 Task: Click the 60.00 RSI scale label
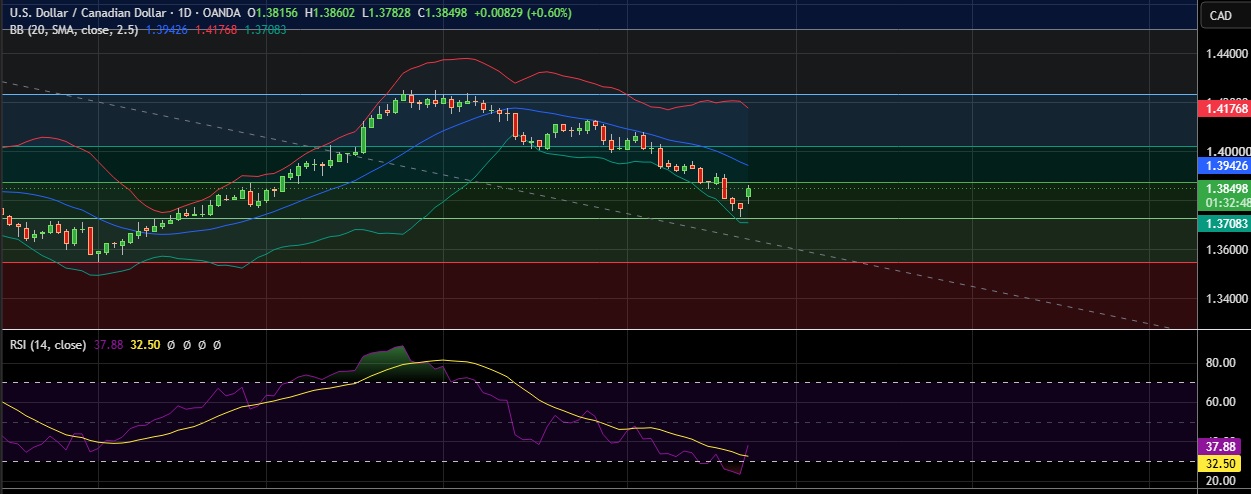point(1221,402)
